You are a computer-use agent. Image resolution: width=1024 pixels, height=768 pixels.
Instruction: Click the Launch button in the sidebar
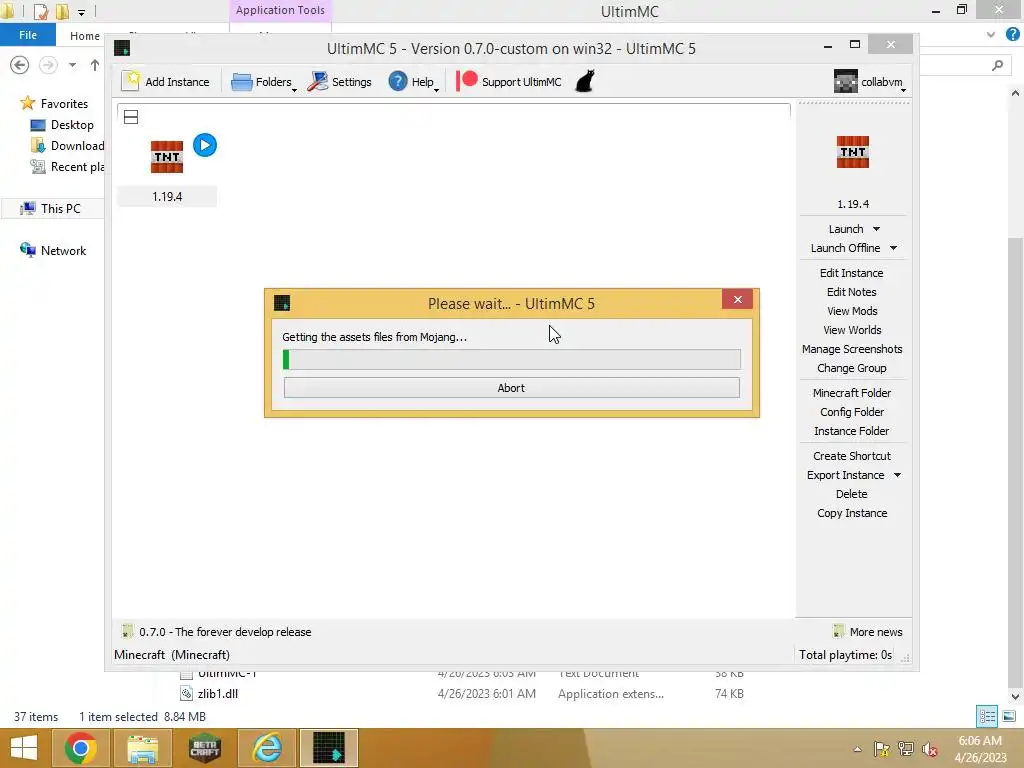tap(846, 229)
